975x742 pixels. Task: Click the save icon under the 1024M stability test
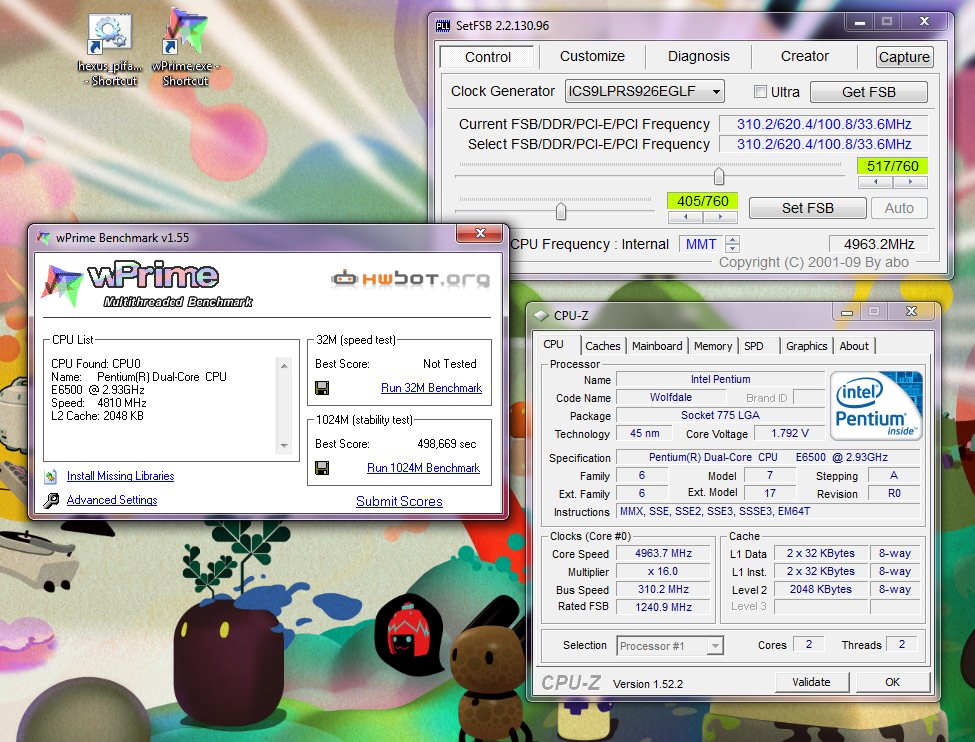pyautogui.click(x=322, y=468)
